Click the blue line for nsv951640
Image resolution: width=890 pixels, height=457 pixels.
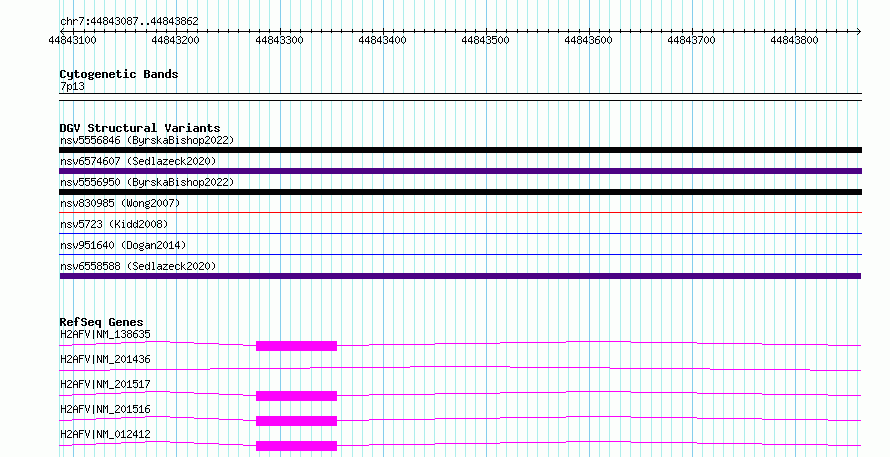(x=460, y=255)
